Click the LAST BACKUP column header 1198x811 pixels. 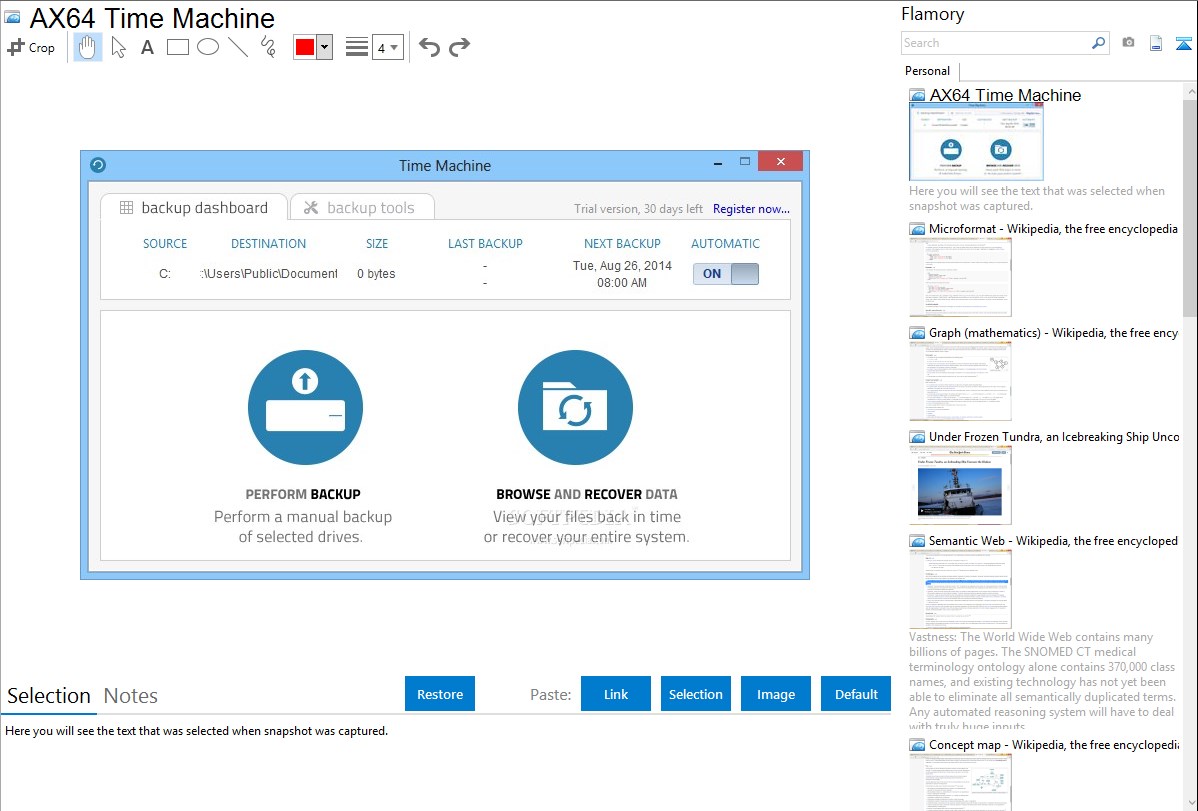(485, 244)
